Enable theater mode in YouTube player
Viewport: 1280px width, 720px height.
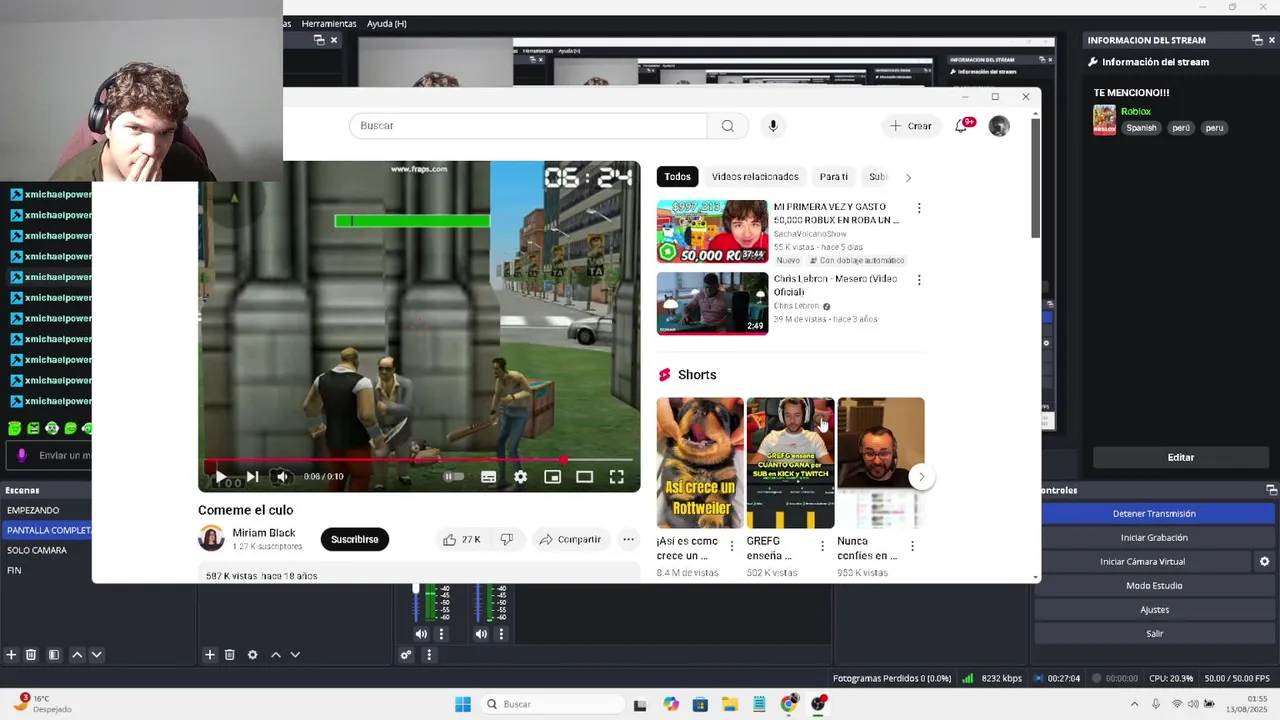click(x=584, y=477)
